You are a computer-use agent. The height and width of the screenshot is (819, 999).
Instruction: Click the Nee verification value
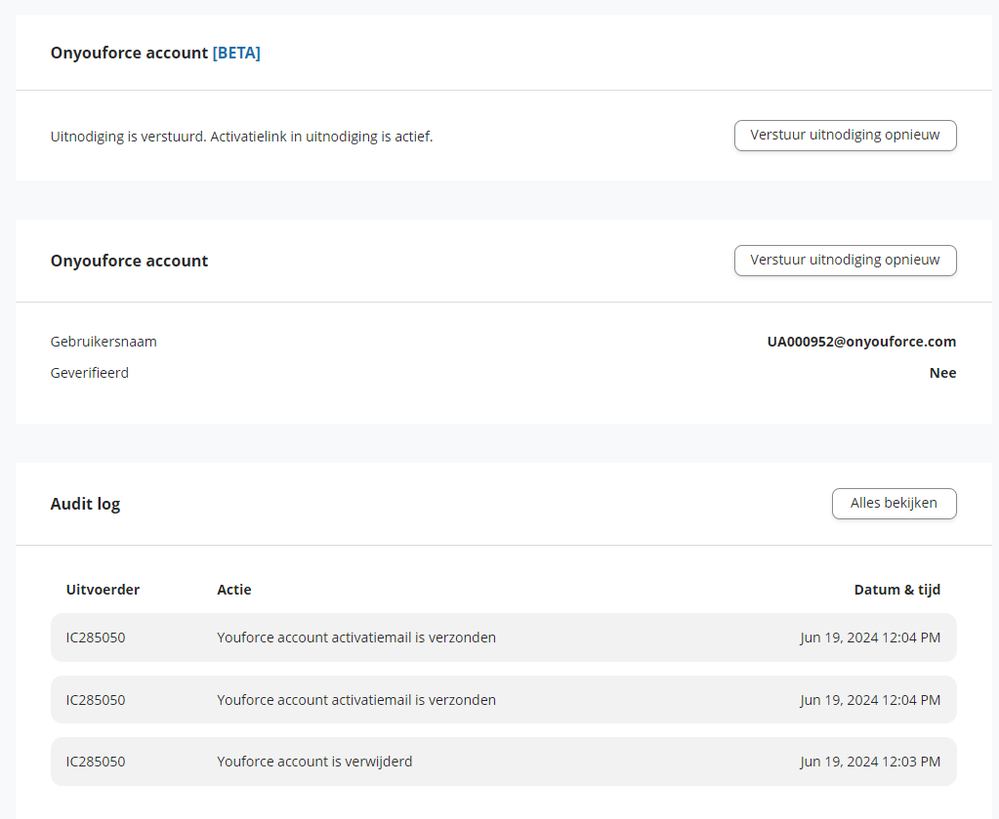point(942,373)
